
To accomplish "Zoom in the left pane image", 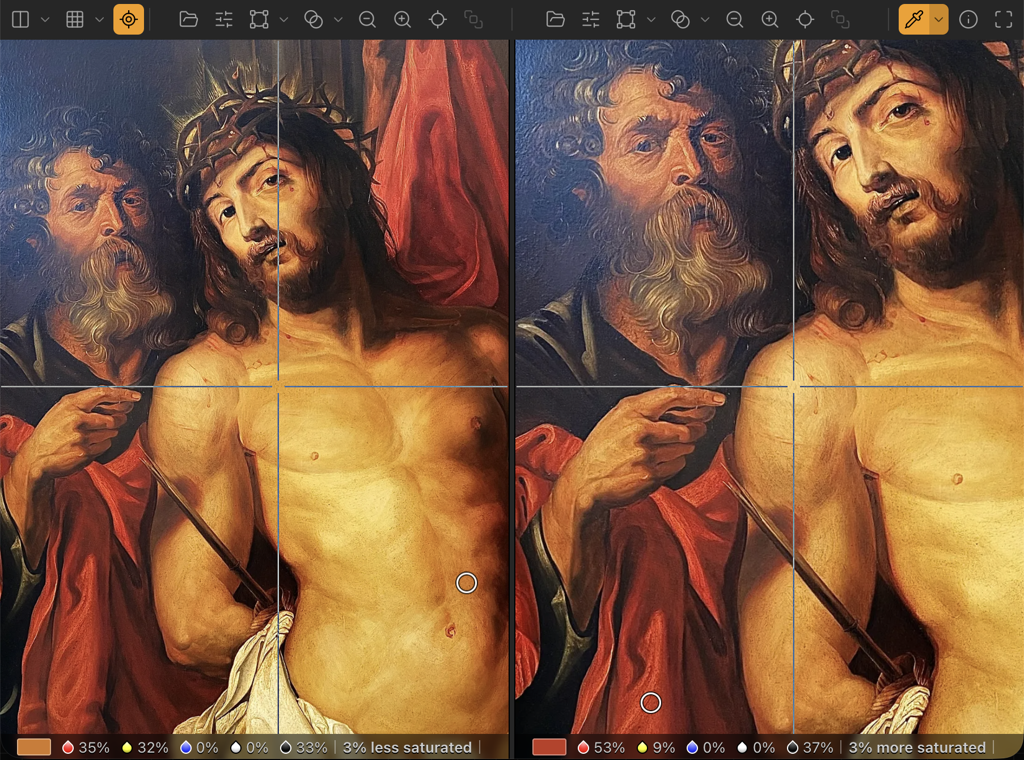I will pos(403,20).
